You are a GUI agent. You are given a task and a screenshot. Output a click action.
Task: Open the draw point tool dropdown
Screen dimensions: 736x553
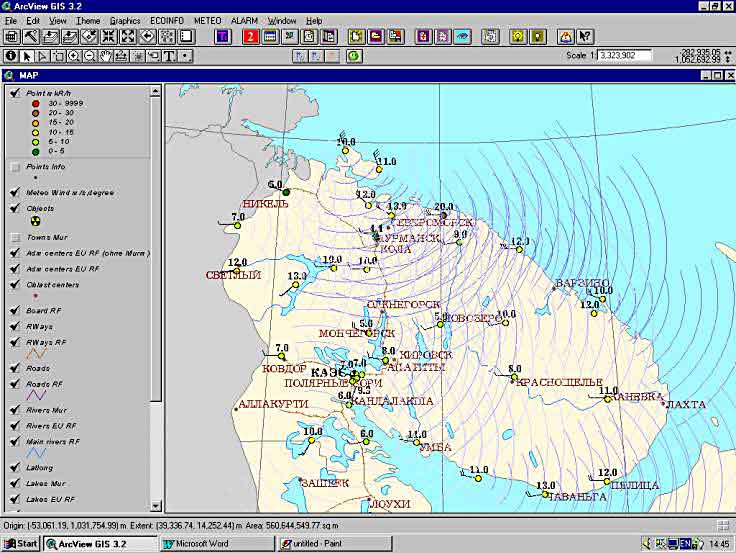click(185, 56)
